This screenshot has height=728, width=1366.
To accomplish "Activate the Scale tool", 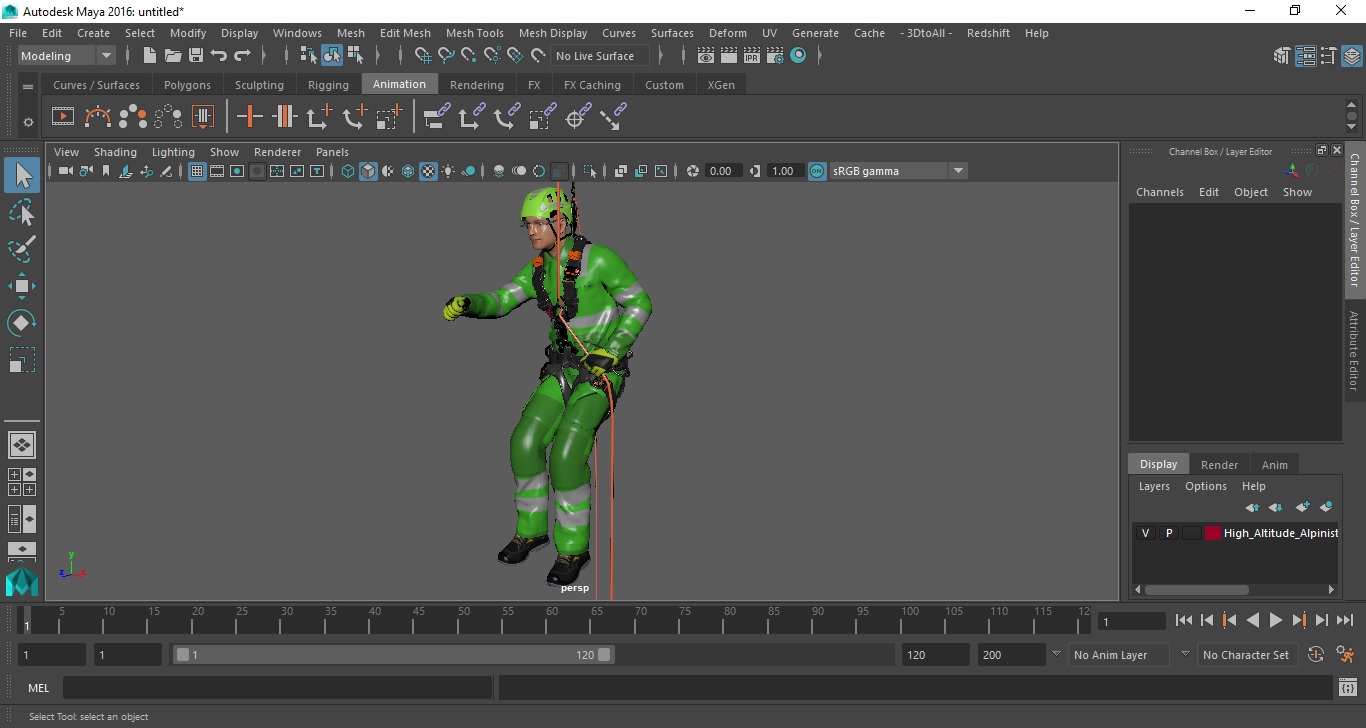I will point(22,360).
